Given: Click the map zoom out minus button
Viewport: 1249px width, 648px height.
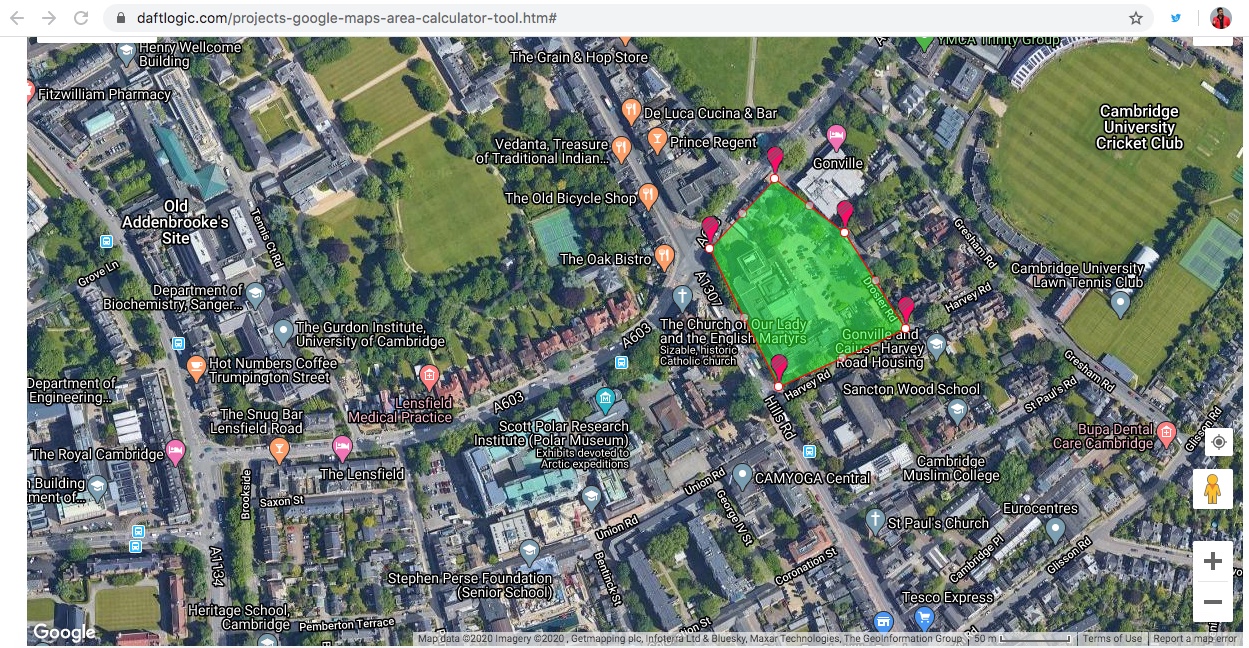Looking at the screenshot, I should 1212,602.
